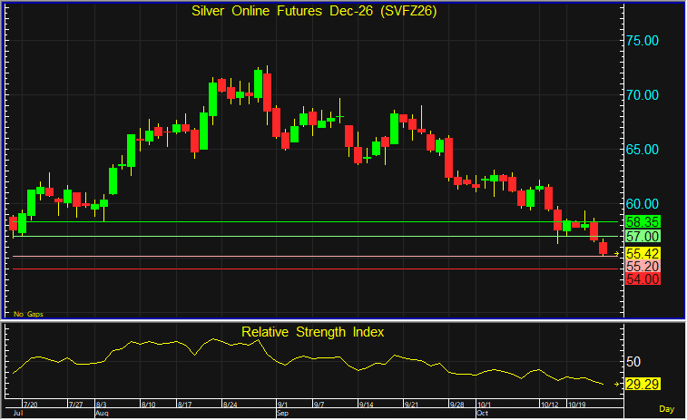Select the 10/19 date label
The height and width of the screenshot is (420, 687).
(x=577, y=404)
